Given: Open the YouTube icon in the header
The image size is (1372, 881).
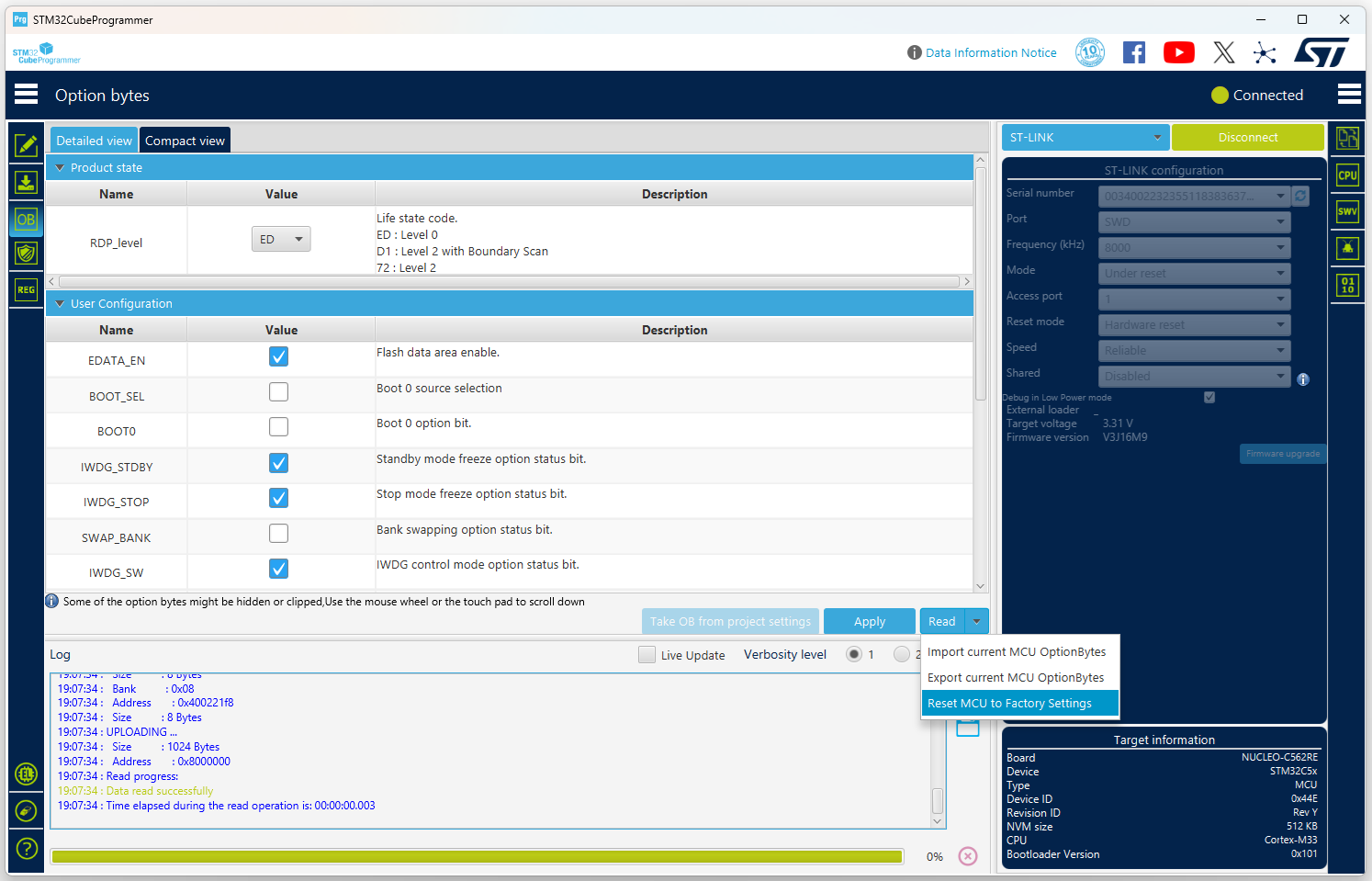Looking at the screenshot, I should click(1179, 52).
